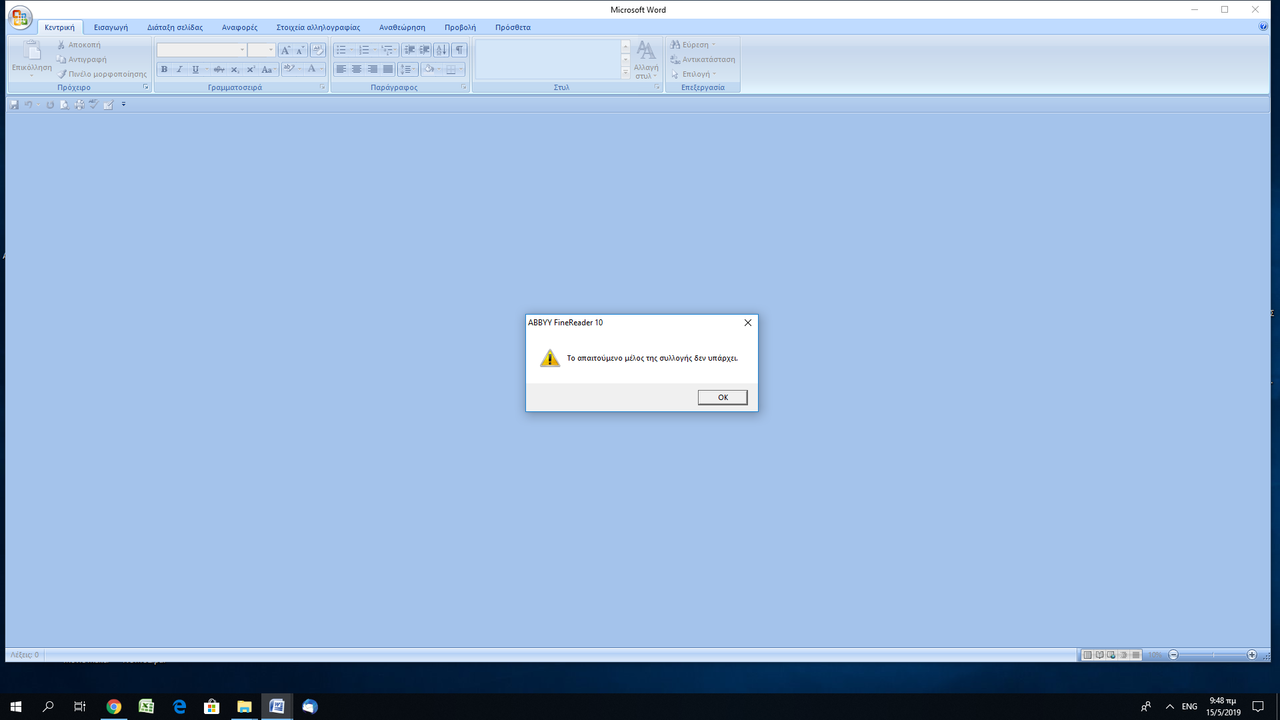
Task: Click the grow font icon
Action: [x=285, y=50]
